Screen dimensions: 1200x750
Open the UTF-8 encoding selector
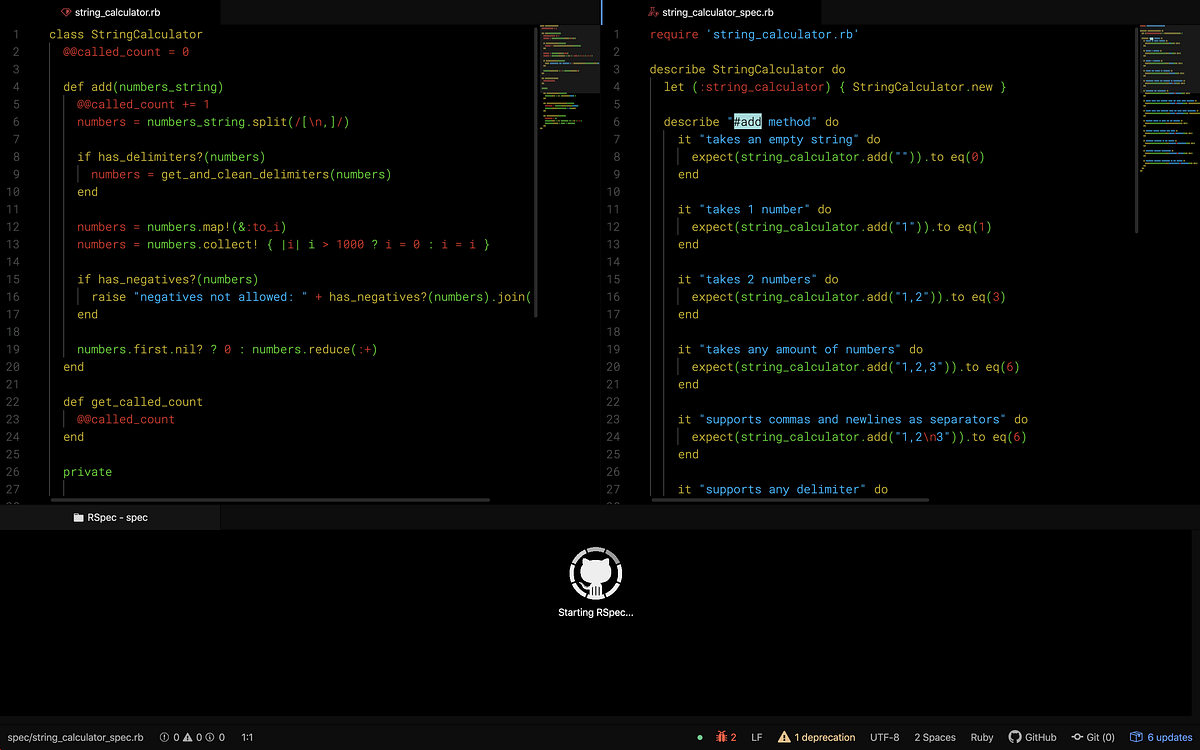coord(884,737)
